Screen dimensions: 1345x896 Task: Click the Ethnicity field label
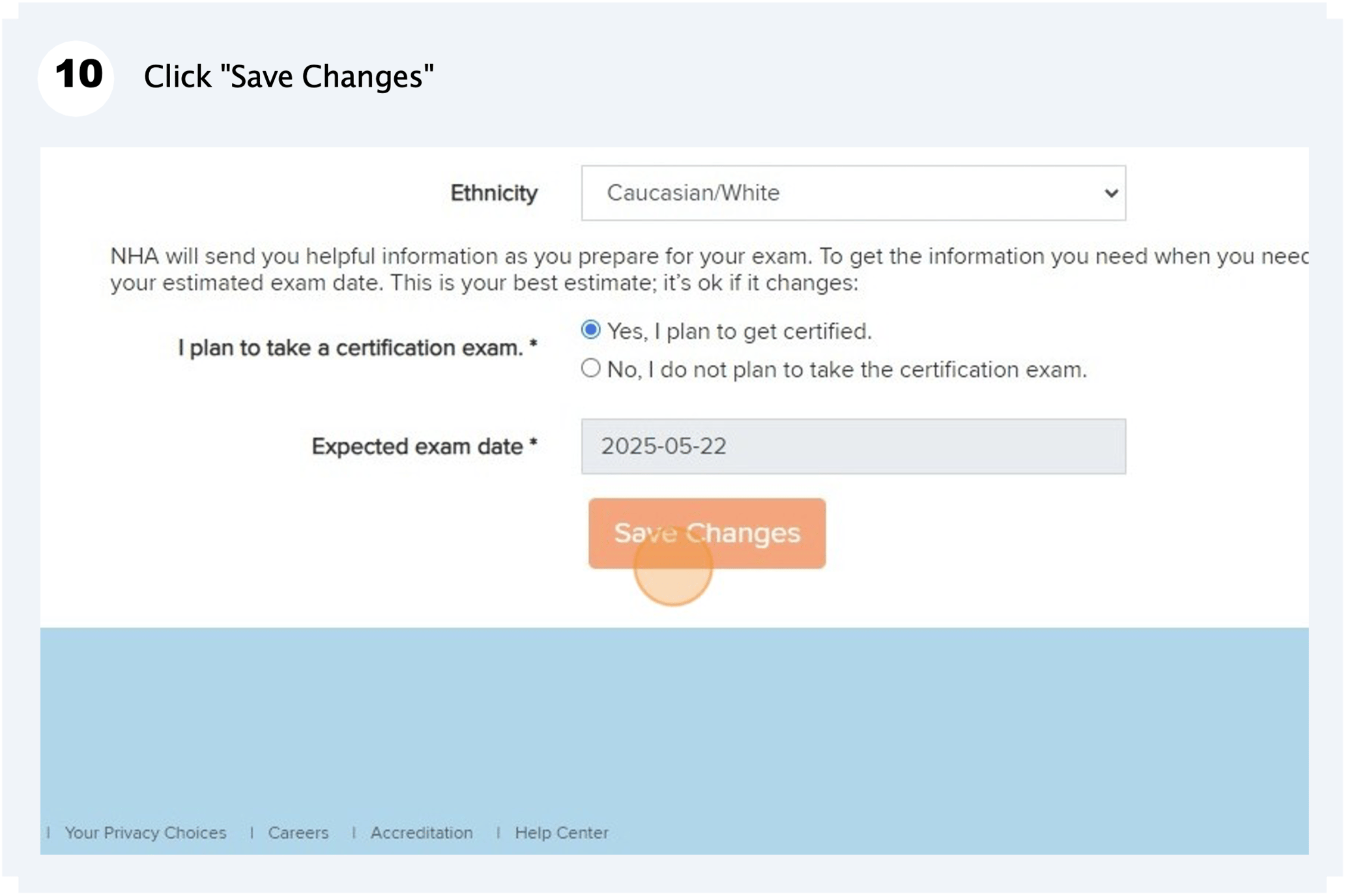pos(493,193)
